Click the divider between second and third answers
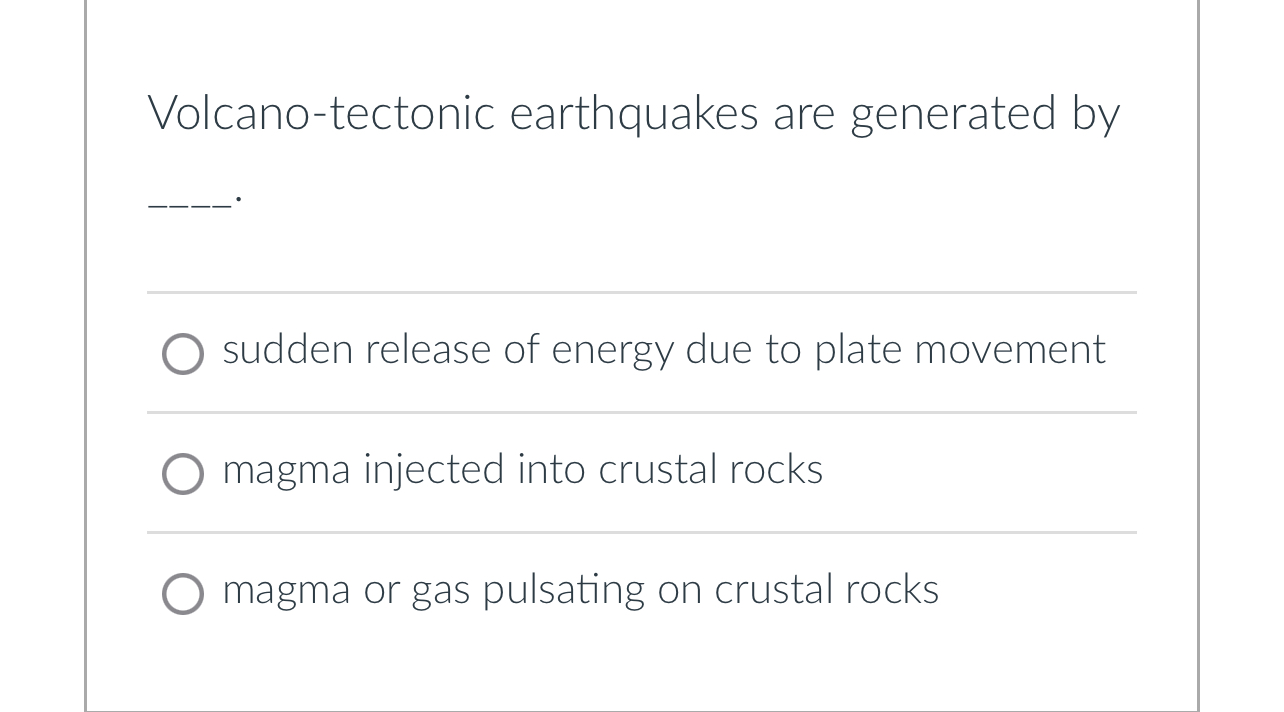Screen dimensions: 1284x712 tap(642, 532)
